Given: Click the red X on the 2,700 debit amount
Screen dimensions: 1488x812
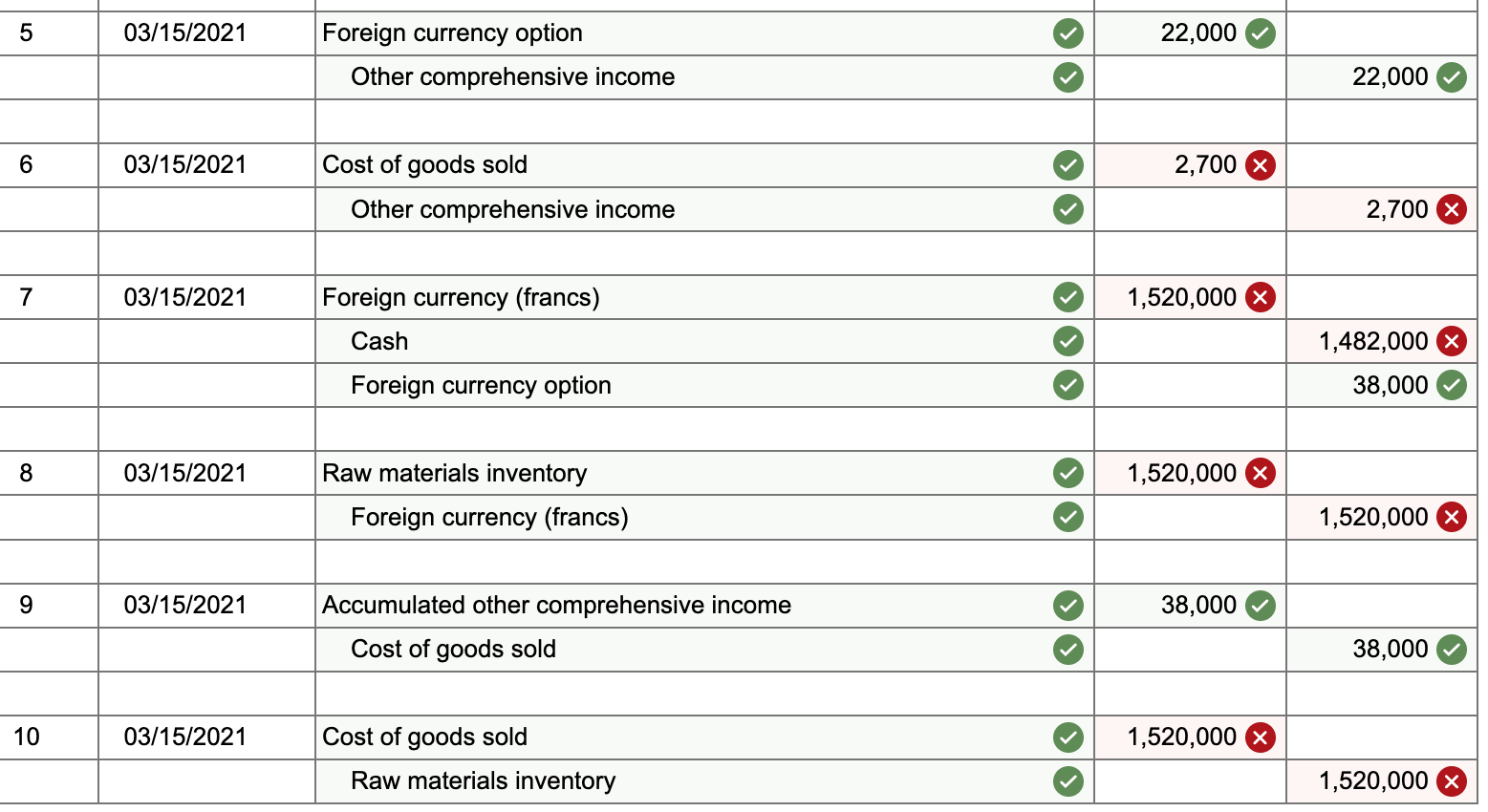Looking at the screenshot, I should click(1260, 164).
